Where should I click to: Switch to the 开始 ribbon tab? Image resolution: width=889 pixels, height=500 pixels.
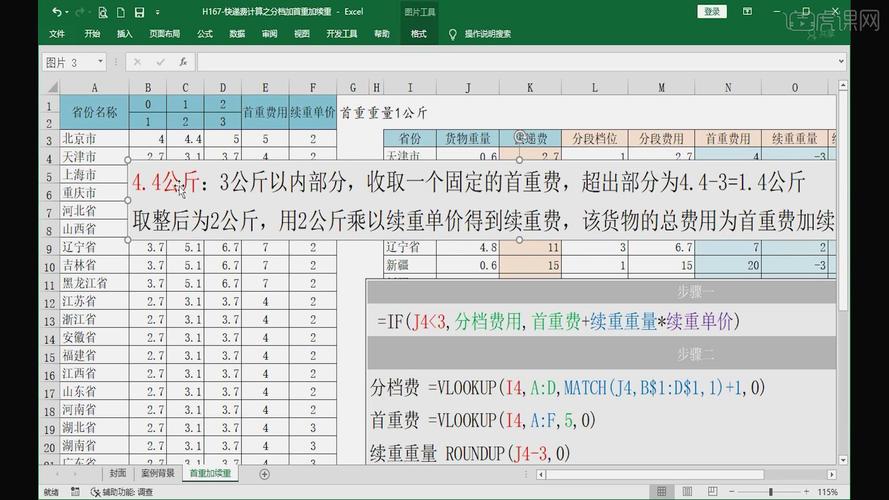(92, 34)
